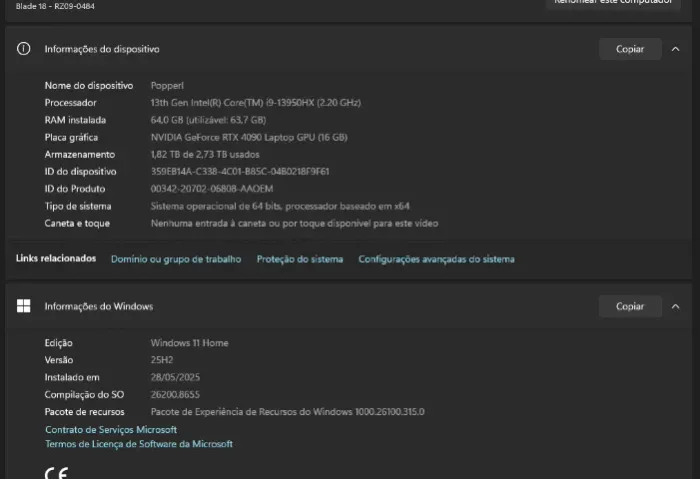This screenshot has height=479, width=700.
Task: Open Contrato de Serviços Microsoft link
Action: pos(111,429)
